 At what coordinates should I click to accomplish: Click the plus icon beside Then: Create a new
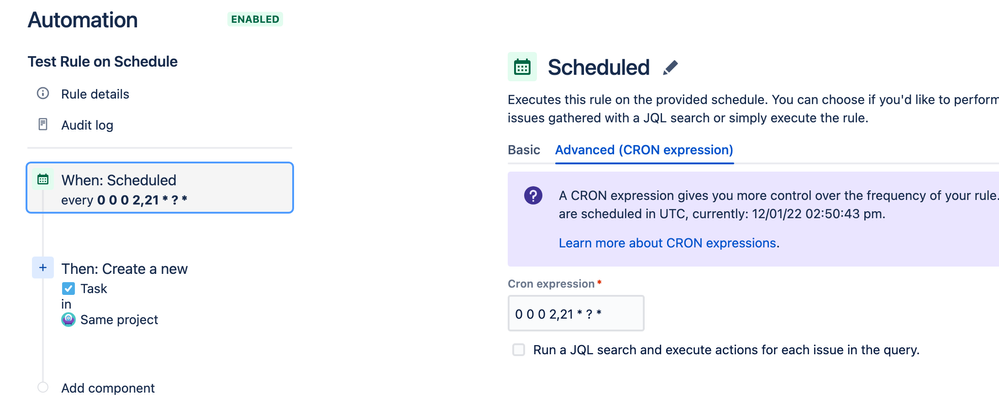[43, 268]
